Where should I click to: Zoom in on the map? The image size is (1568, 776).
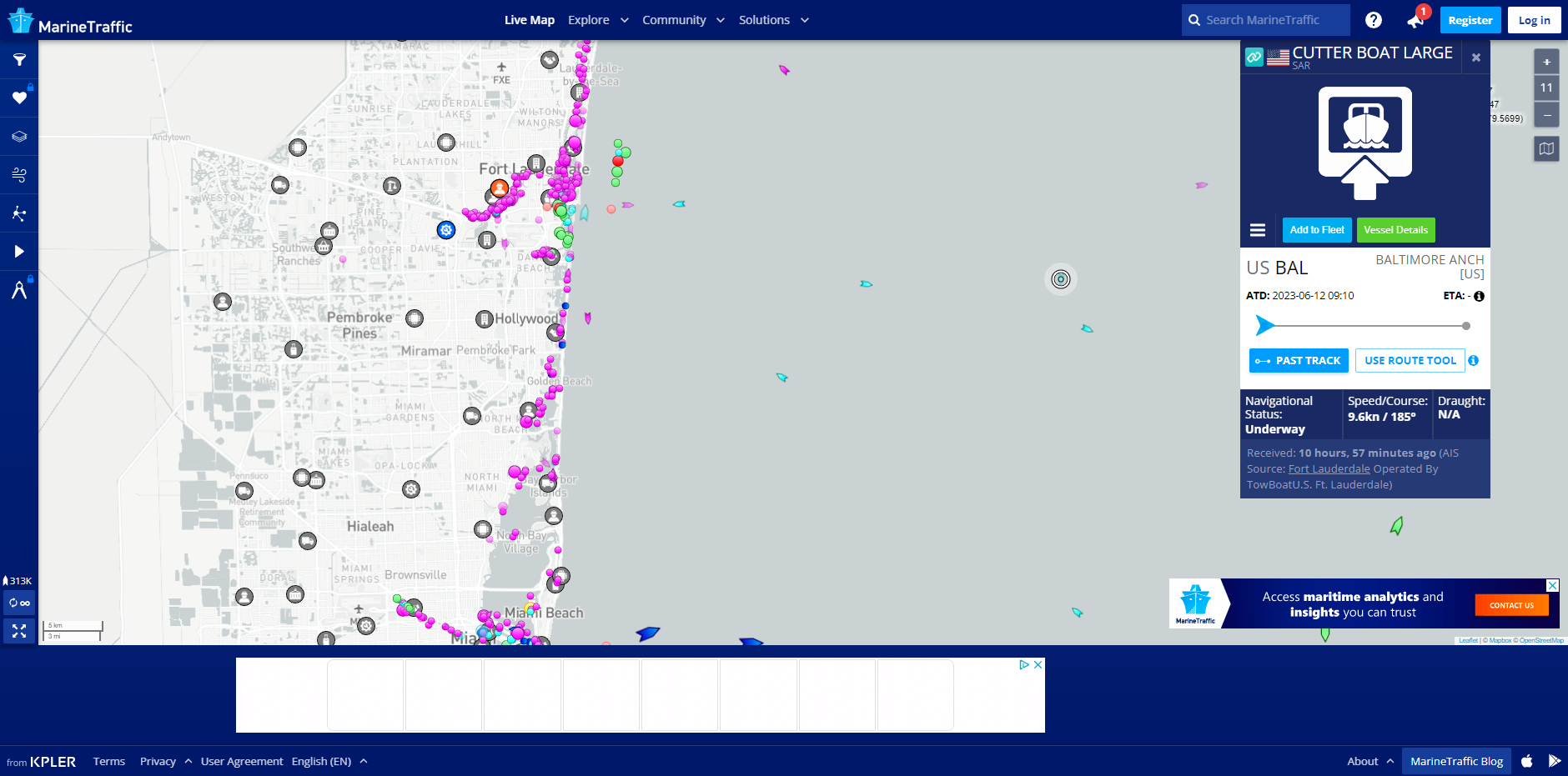[x=1546, y=62]
